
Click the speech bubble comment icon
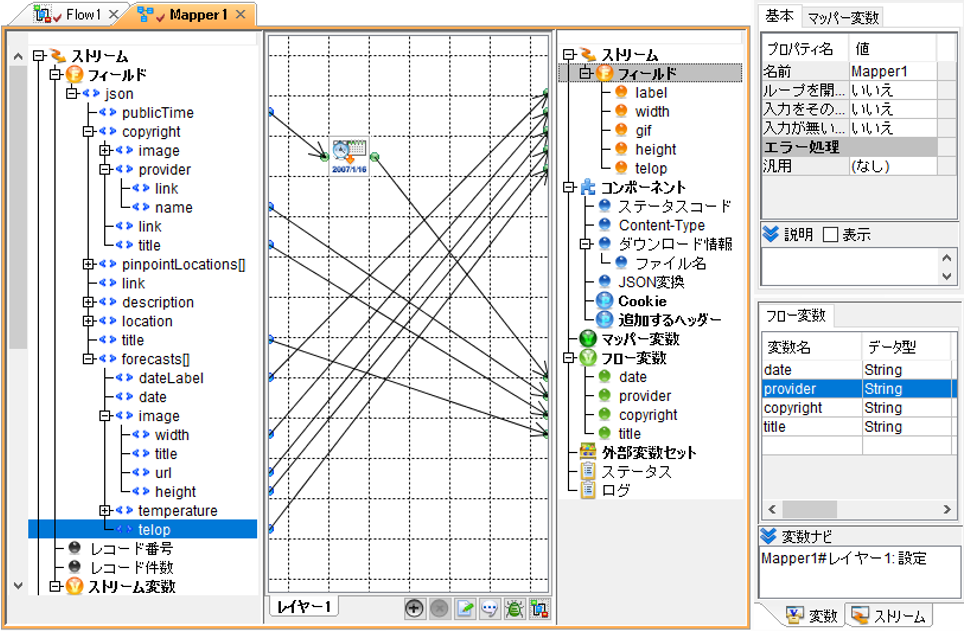click(x=489, y=609)
